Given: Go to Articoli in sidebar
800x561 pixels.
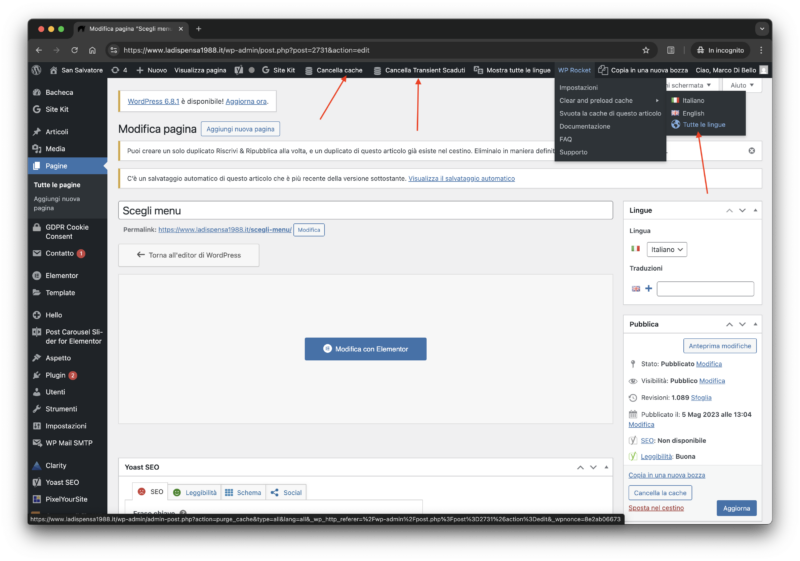Looking at the screenshot, I should coord(57,132).
